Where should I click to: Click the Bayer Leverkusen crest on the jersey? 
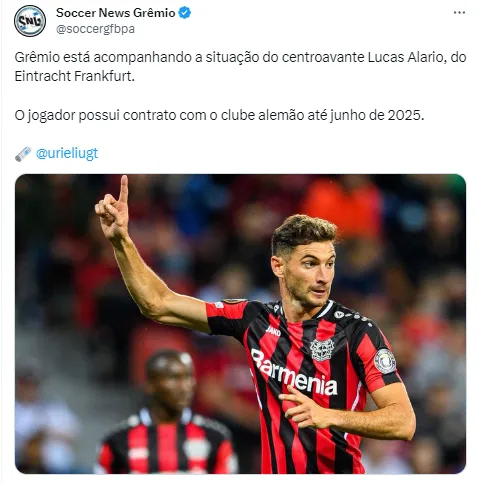coord(322,350)
